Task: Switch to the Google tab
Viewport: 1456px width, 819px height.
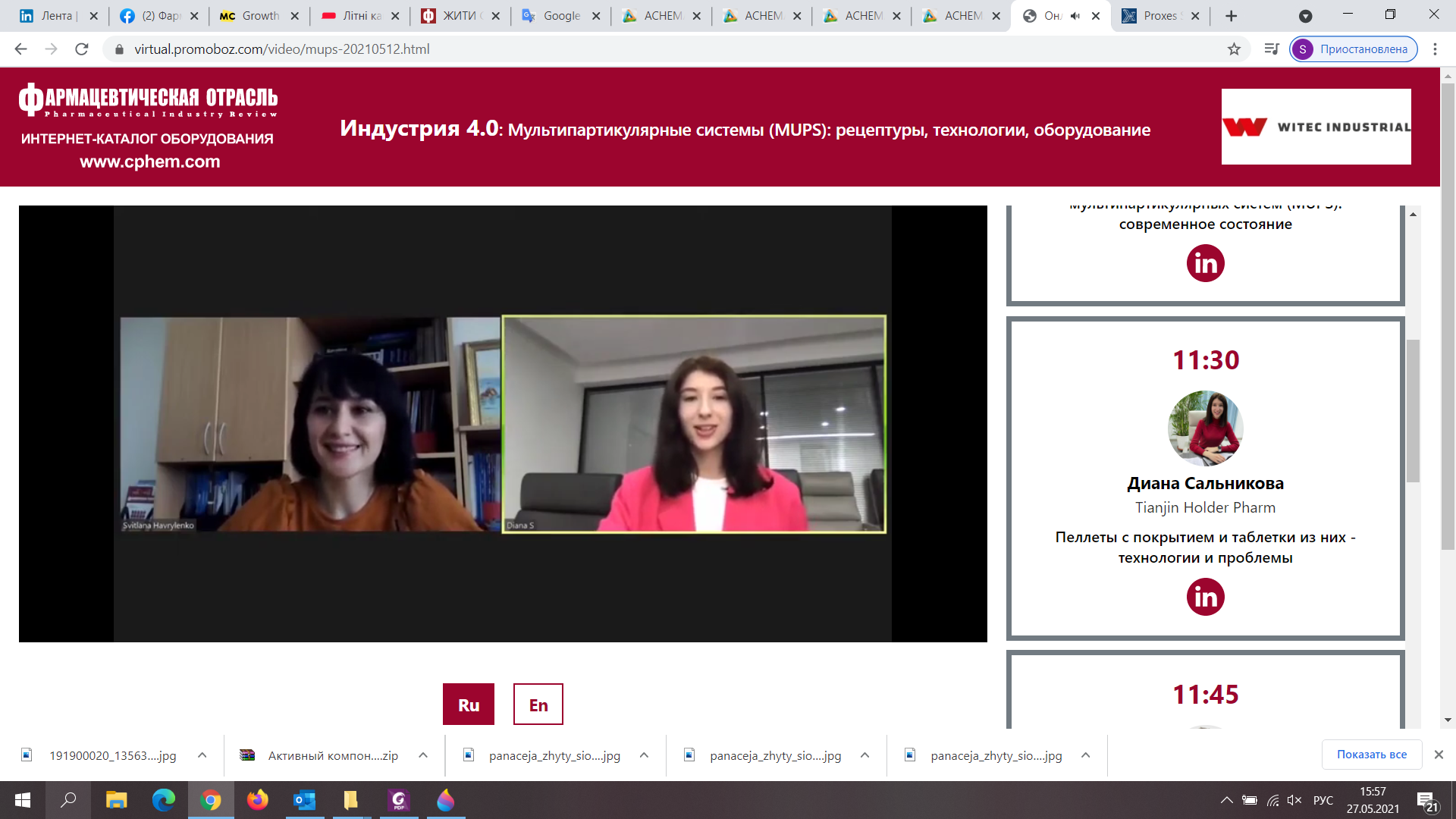Action: pos(561,16)
